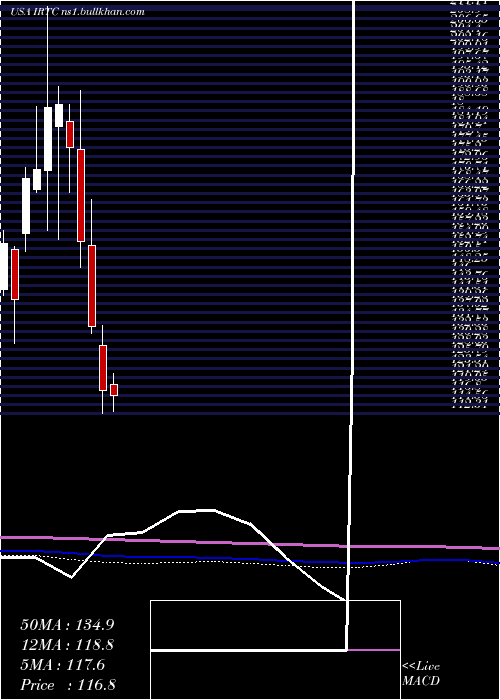500x700 pixels.
Task: Click the Price : 116.8 value
Action: (68, 685)
